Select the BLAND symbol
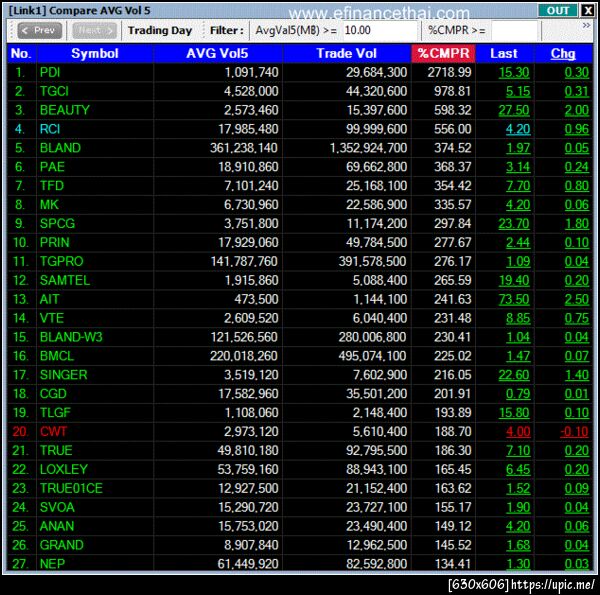The height and width of the screenshot is (595, 600). point(60,148)
